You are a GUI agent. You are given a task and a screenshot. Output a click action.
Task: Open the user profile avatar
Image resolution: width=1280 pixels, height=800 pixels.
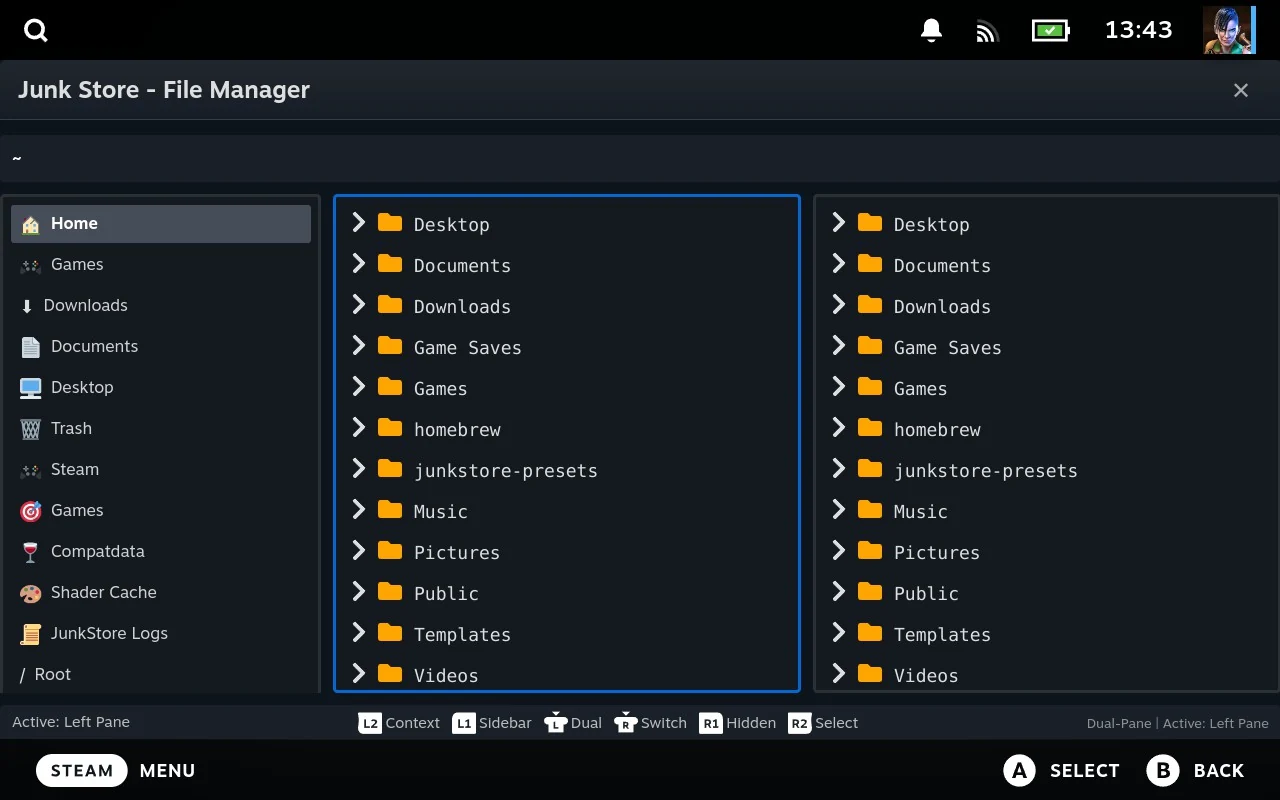[x=1229, y=30]
